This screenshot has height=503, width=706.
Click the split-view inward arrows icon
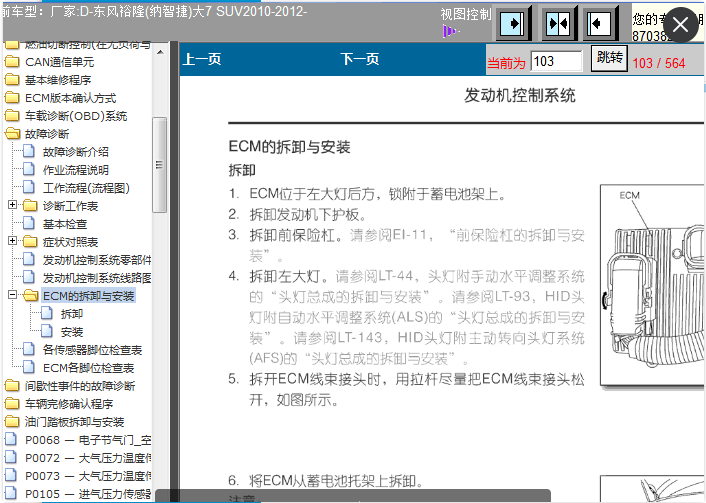click(x=557, y=23)
